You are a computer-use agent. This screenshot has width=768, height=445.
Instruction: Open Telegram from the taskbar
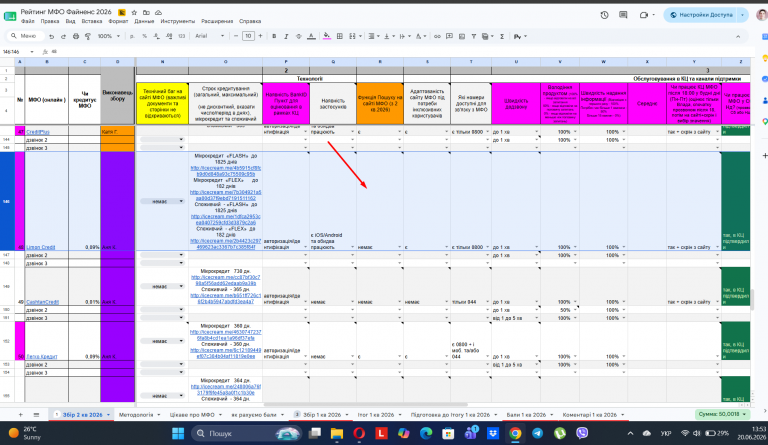(x=537, y=433)
